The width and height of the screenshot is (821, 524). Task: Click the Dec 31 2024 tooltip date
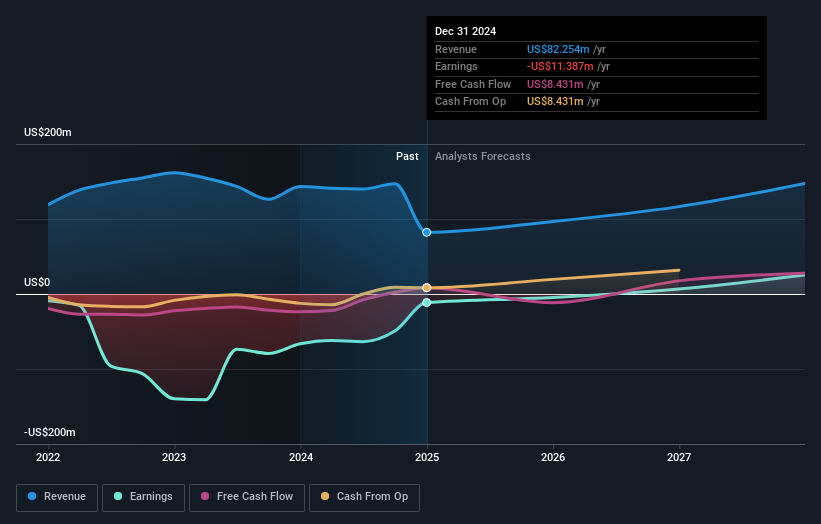[x=465, y=31]
